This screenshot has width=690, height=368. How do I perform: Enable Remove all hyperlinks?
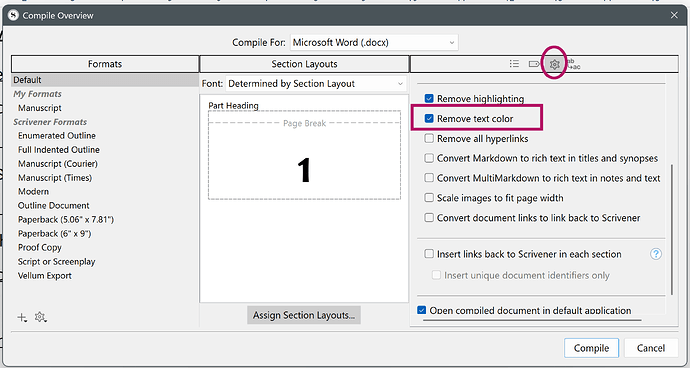click(x=429, y=139)
